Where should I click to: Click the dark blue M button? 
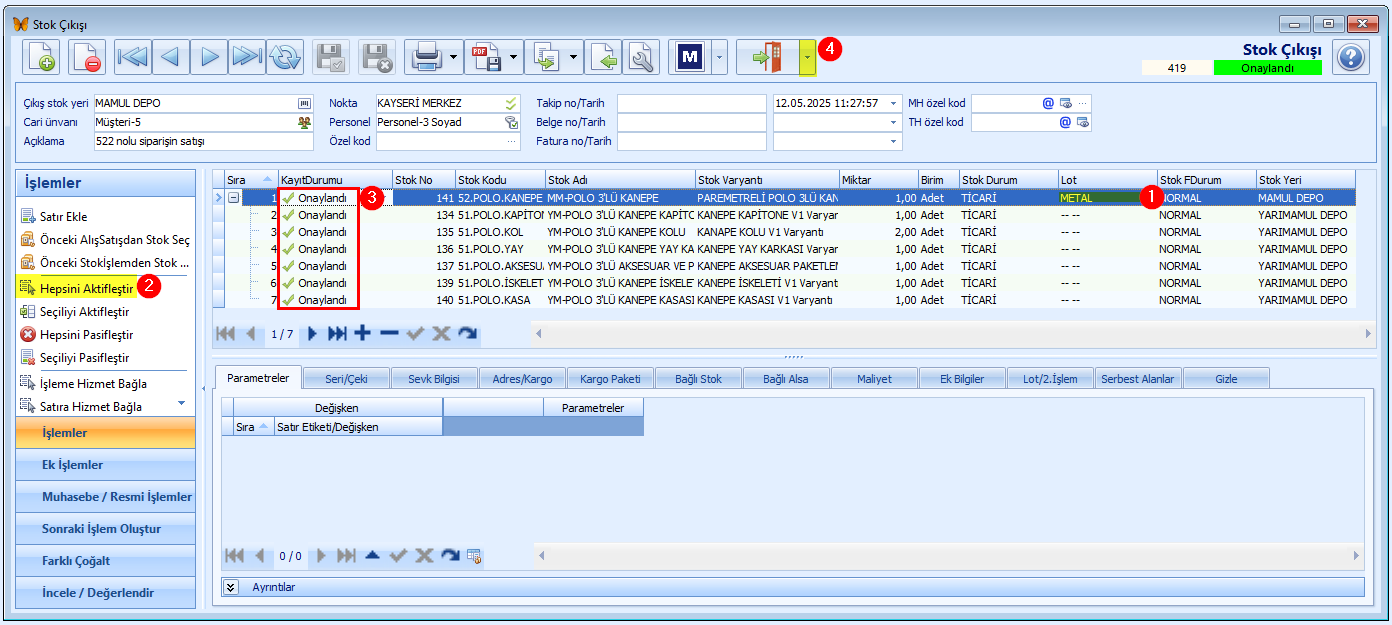[x=690, y=57]
